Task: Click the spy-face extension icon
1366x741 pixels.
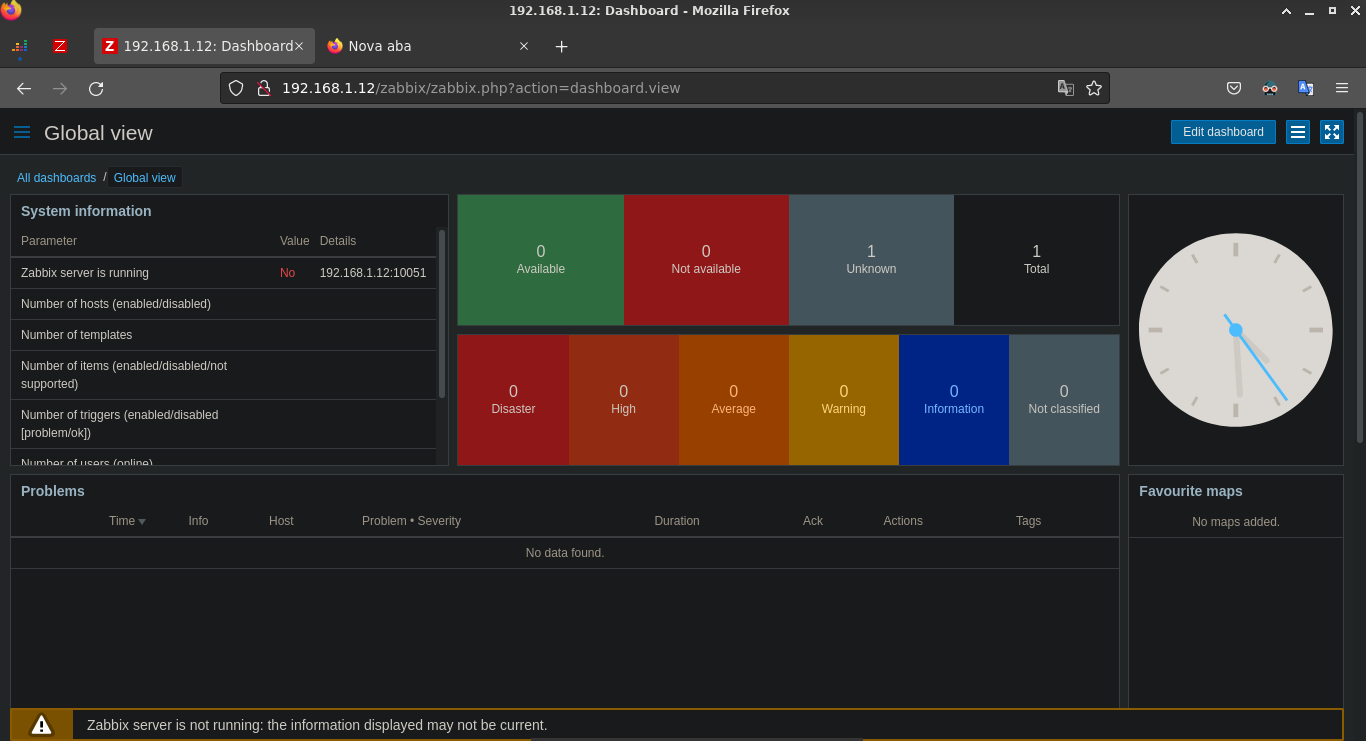Action: click(x=1270, y=88)
